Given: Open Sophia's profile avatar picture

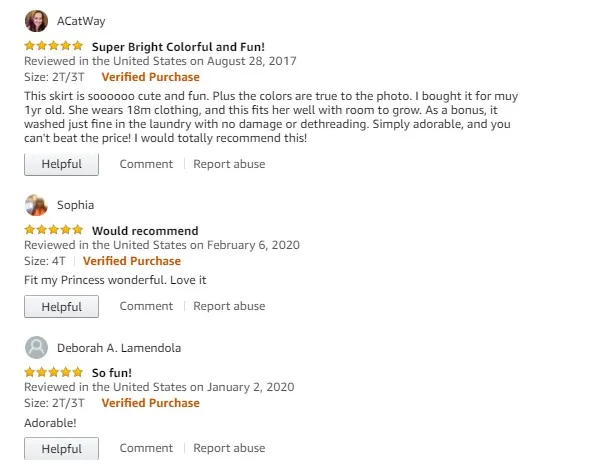Looking at the screenshot, I should click(36, 205).
